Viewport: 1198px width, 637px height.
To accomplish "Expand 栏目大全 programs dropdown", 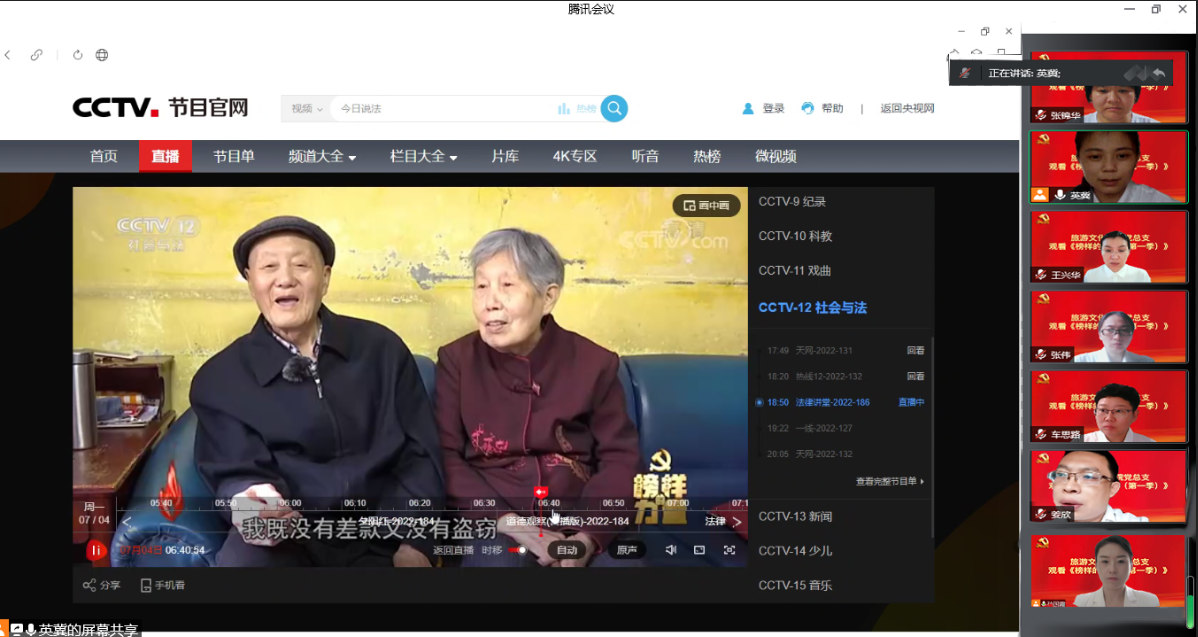I will (x=423, y=157).
